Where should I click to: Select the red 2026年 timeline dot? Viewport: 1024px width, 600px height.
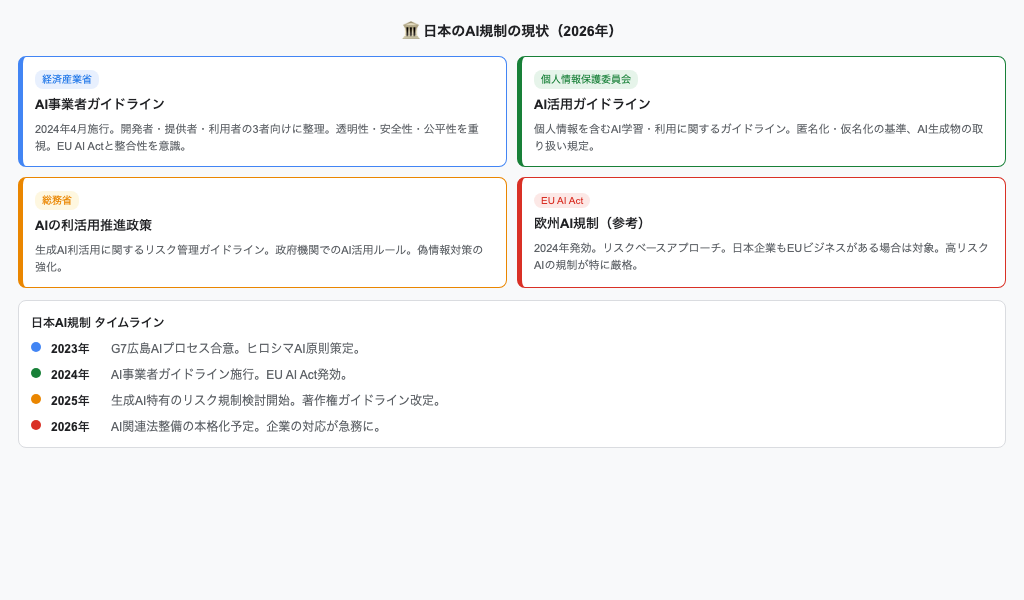(x=36, y=426)
